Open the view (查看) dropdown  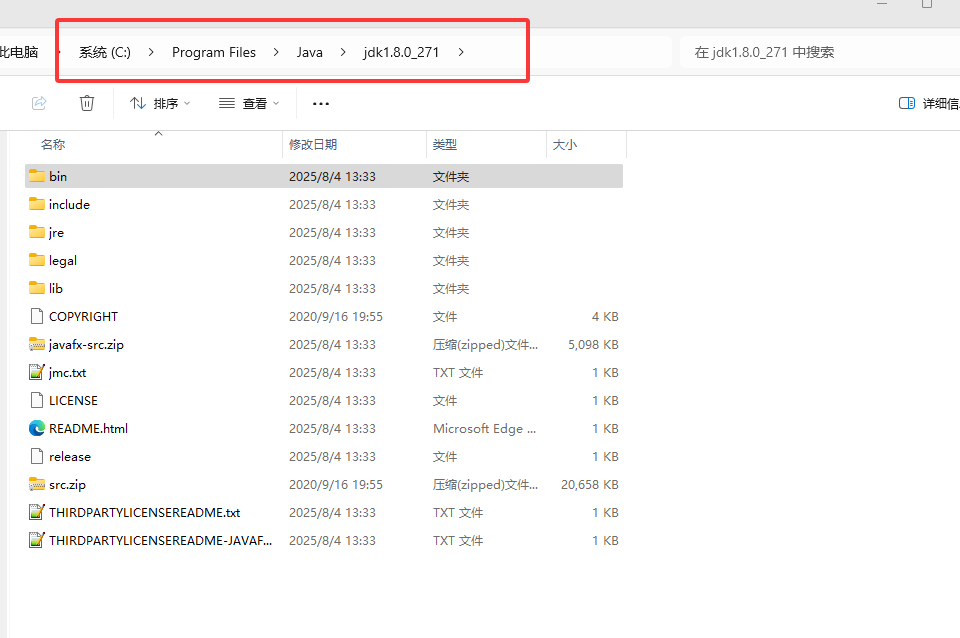249,103
